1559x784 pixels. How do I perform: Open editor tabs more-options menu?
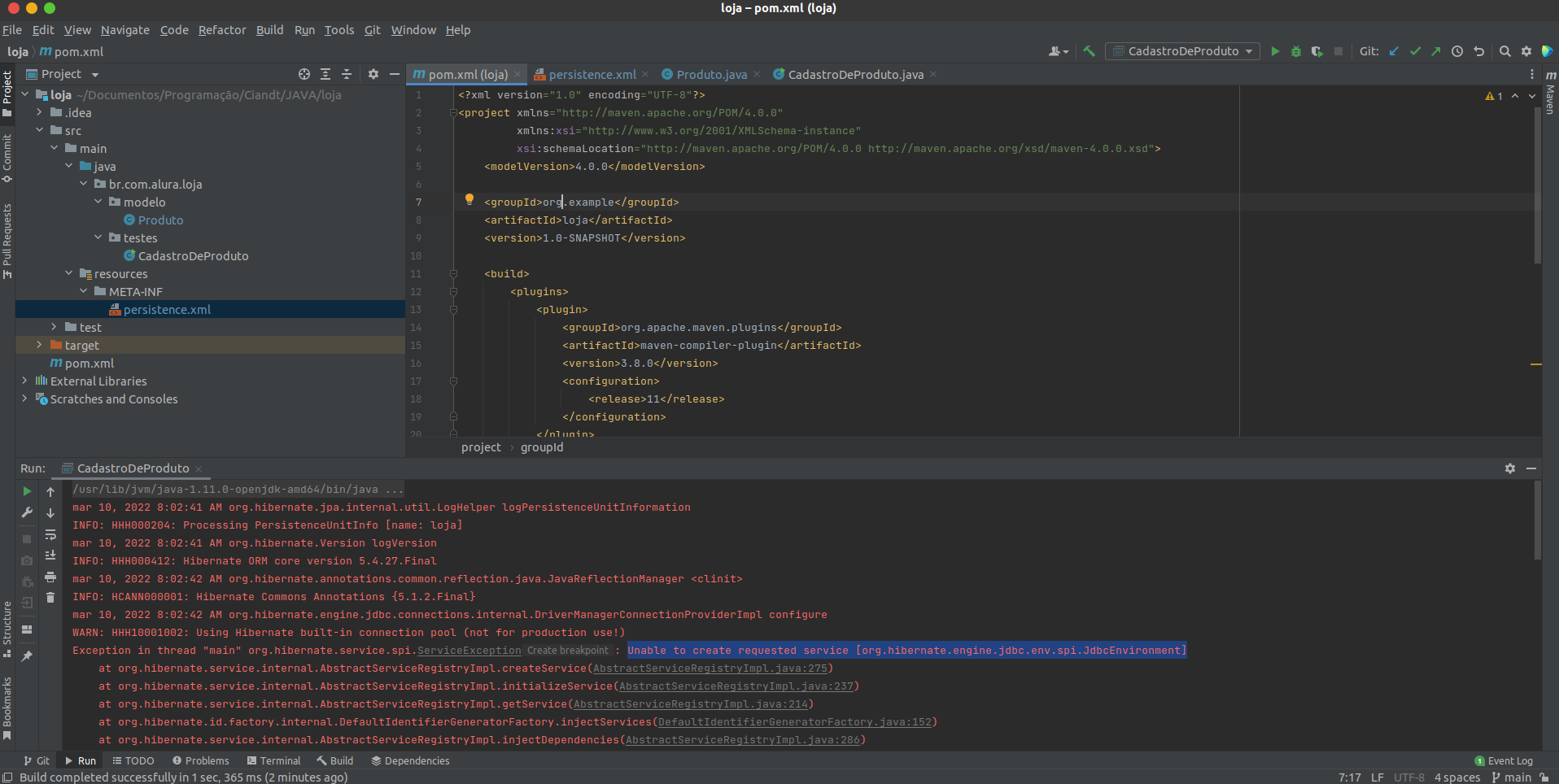[1532, 74]
